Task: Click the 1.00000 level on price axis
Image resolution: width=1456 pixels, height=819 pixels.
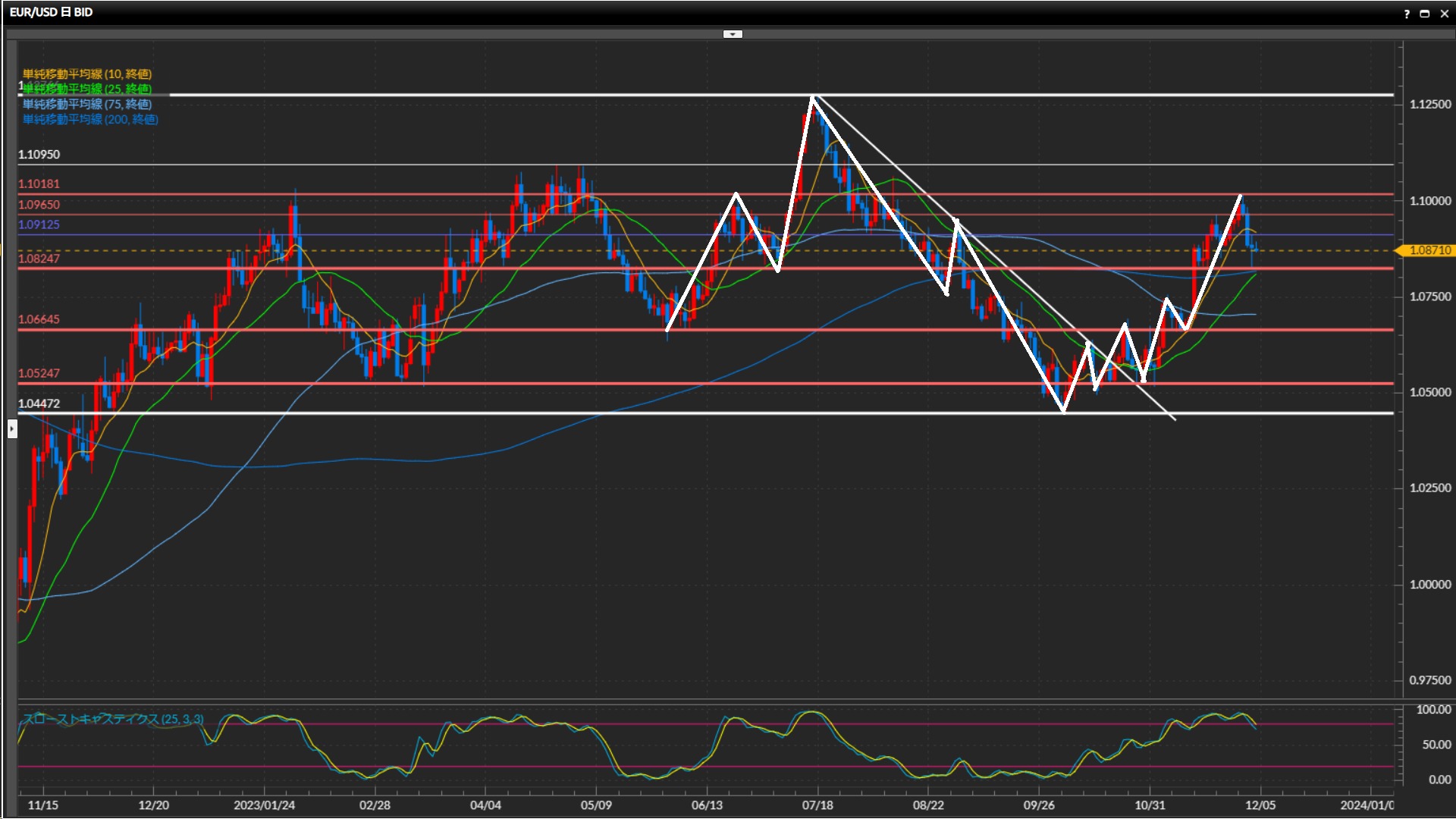Action: click(1429, 585)
